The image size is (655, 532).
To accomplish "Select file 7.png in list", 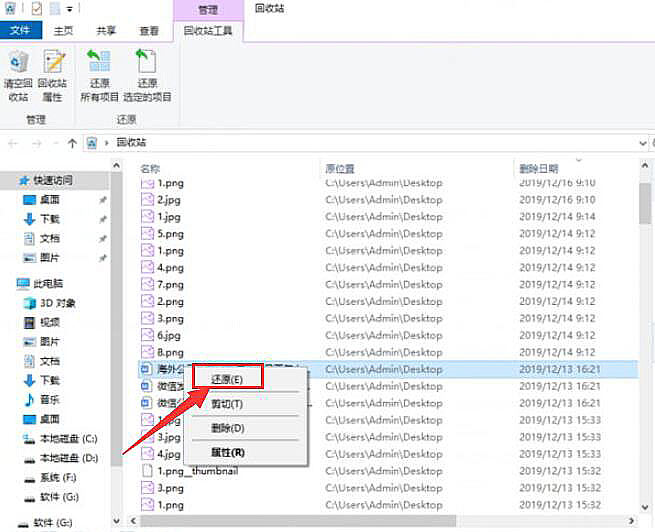I will 170,284.
